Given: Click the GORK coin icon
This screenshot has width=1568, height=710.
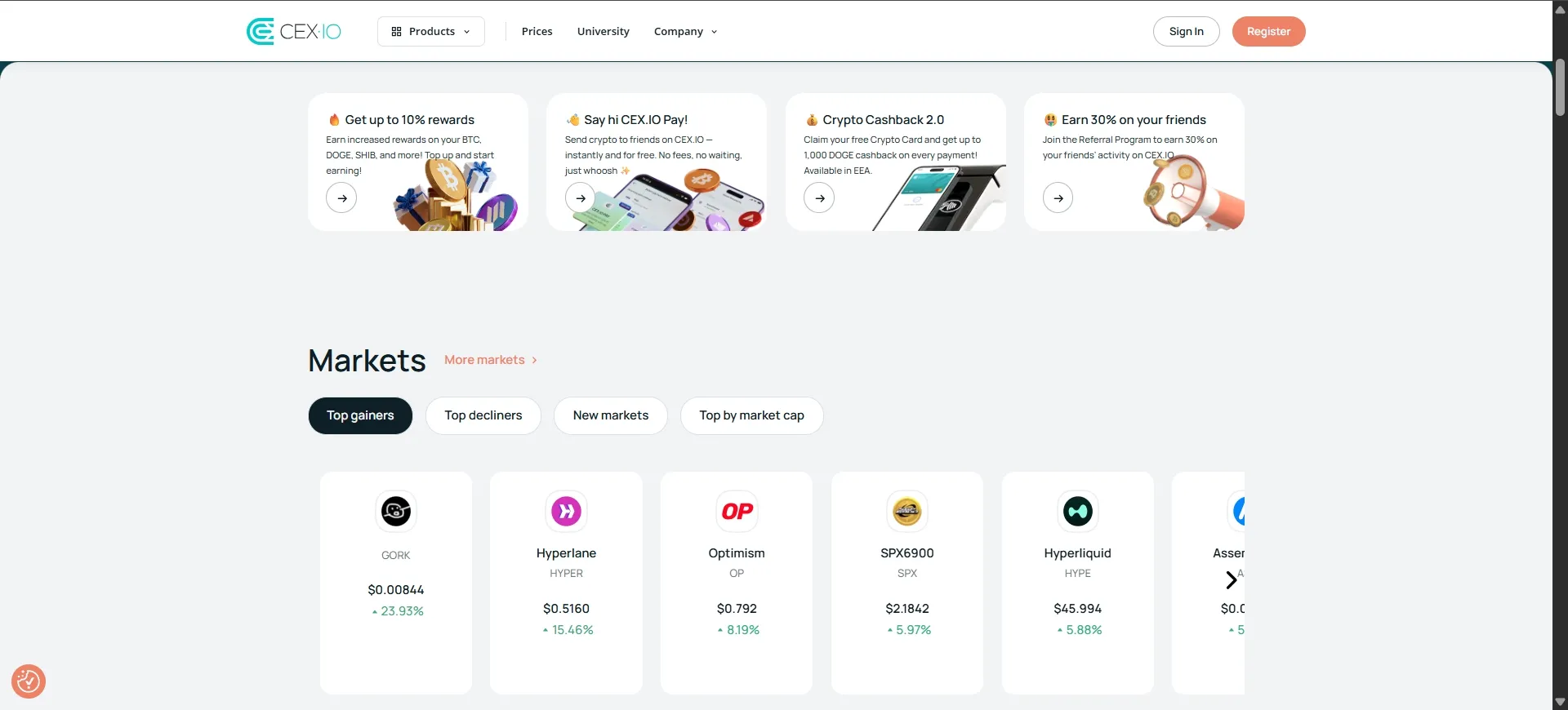Looking at the screenshot, I should click(396, 511).
